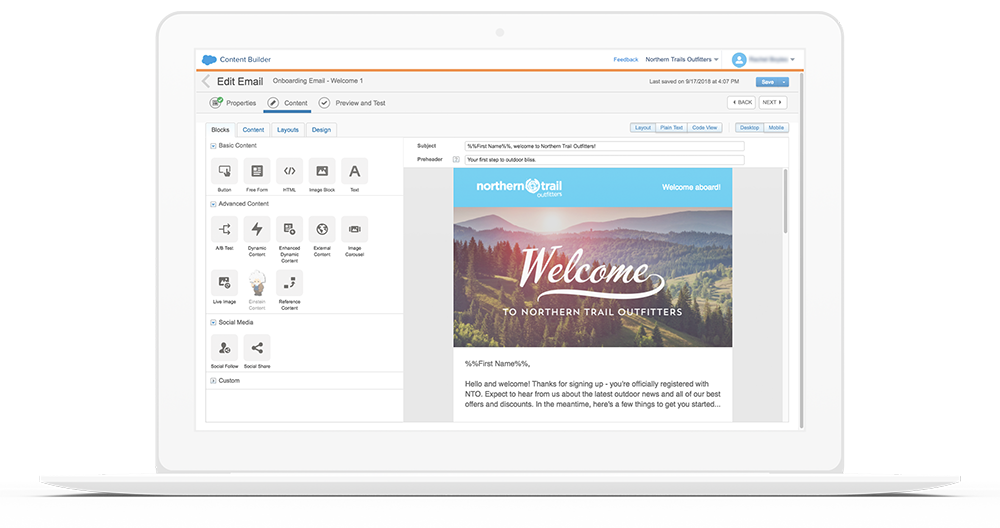Open the Northern Trails Outfitters account dropdown
Screen dimensions: 1000x528
point(682,59)
